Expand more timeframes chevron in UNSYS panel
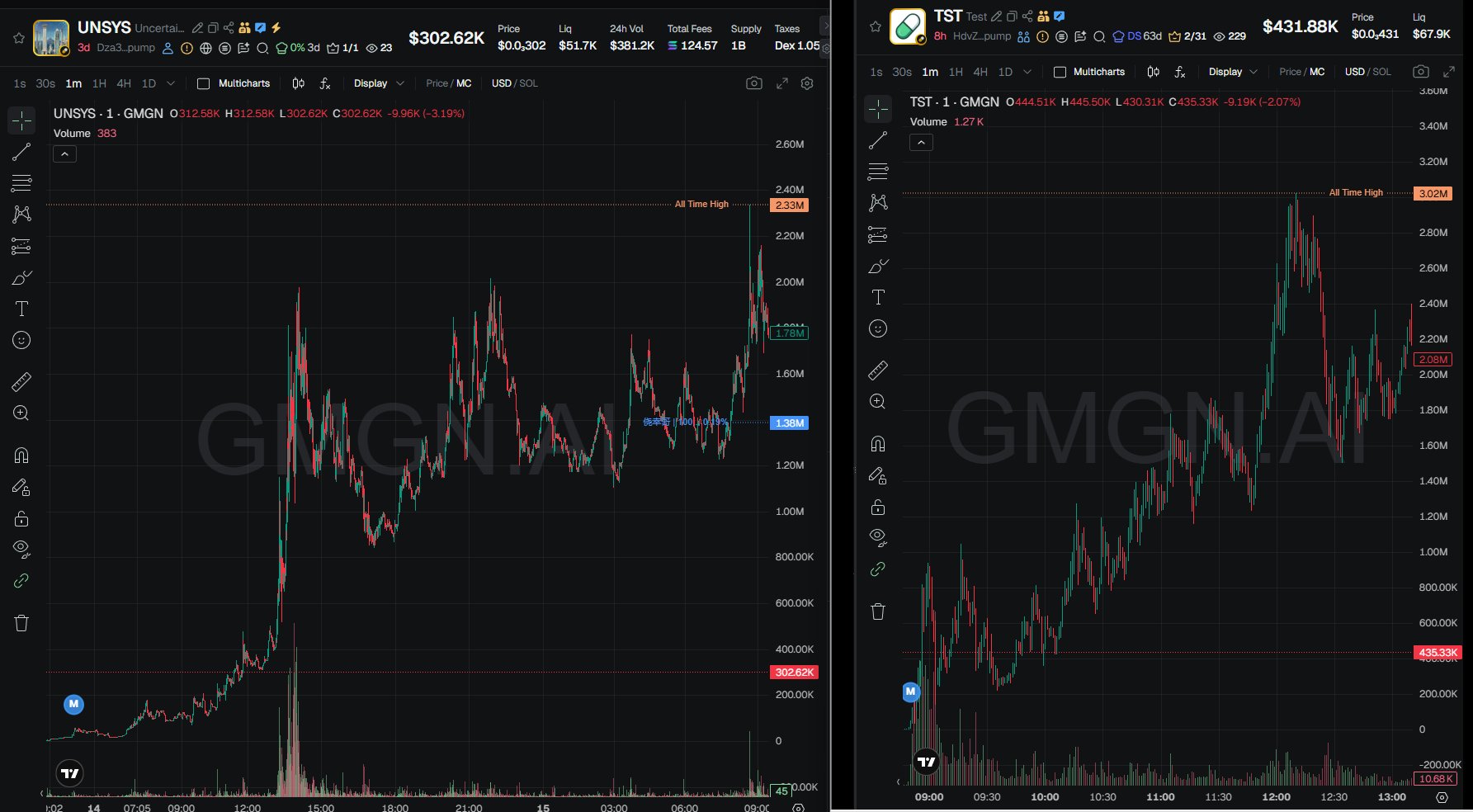 pyautogui.click(x=171, y=83)
